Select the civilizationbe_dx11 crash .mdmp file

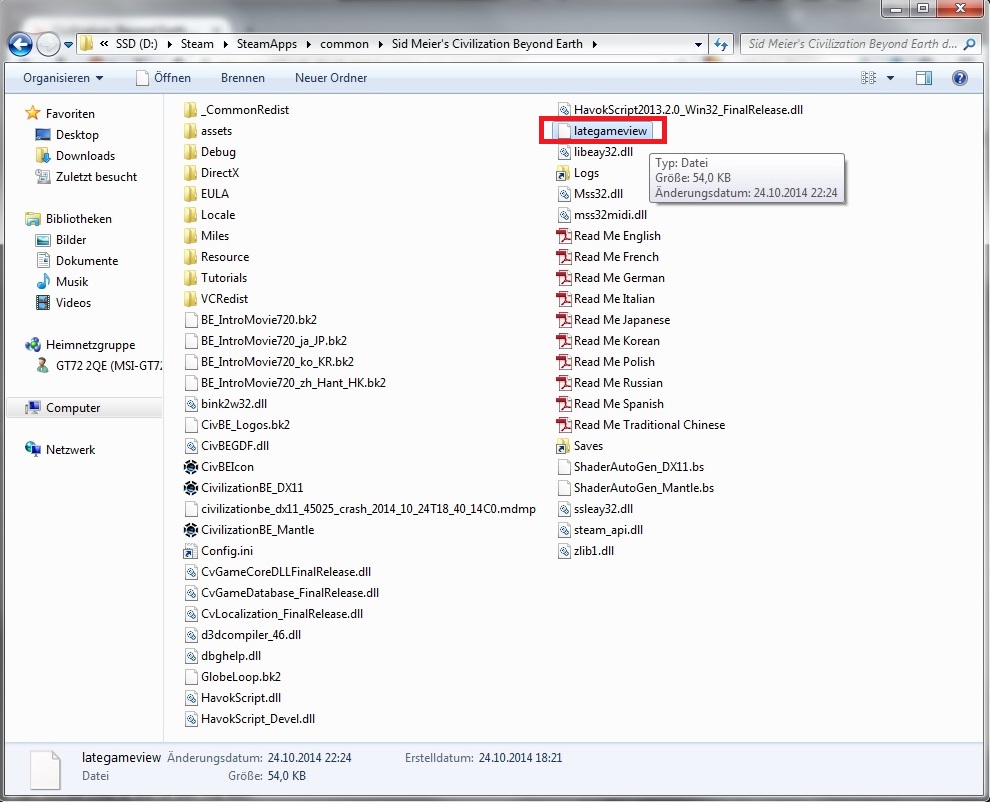pyautogui.click(x=361, y=509)
